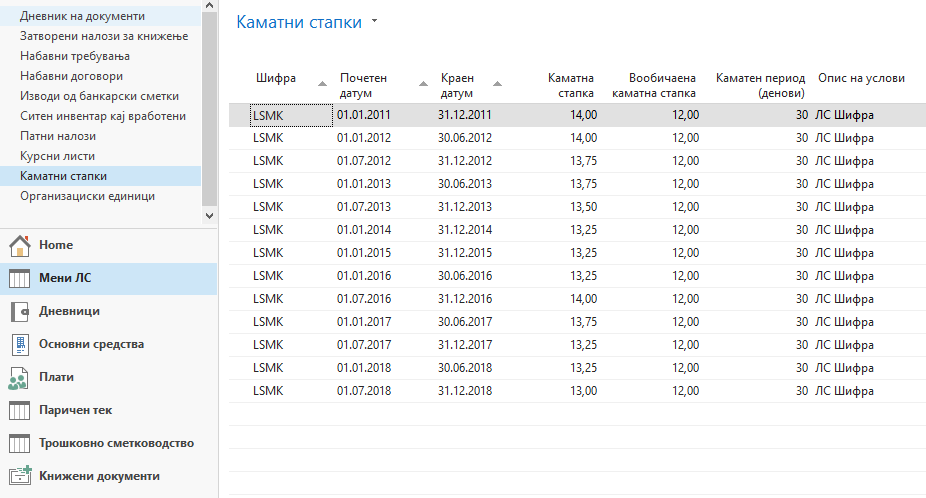Open Организациски единици
This screenshot has height=498, width=926.
point(87,196)
